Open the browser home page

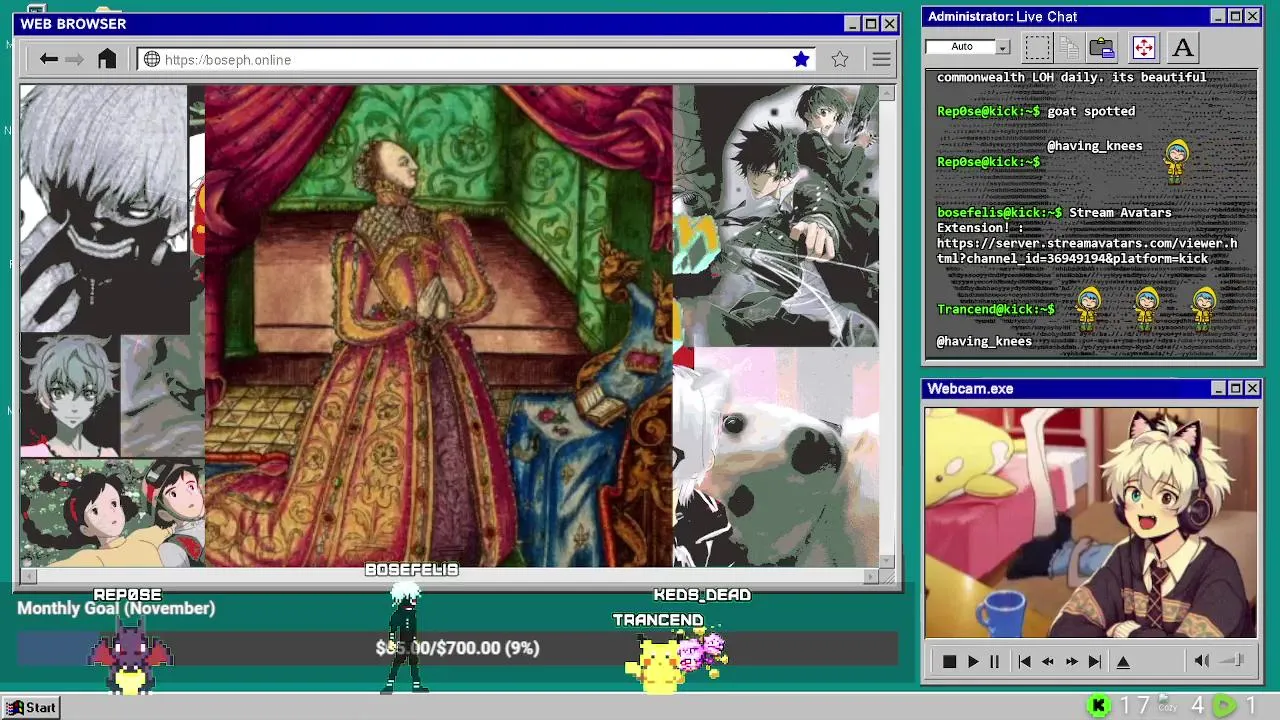[107, 59]
